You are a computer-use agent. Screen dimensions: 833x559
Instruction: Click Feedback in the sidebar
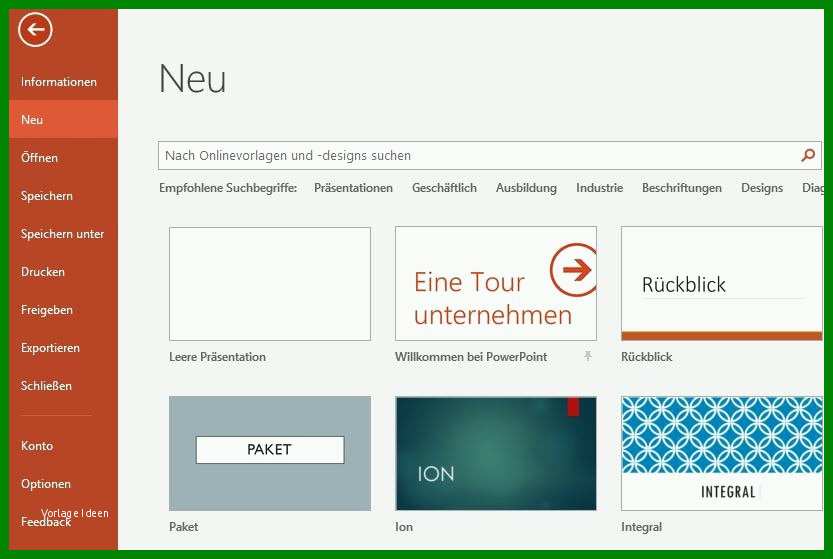click(46, 522)
